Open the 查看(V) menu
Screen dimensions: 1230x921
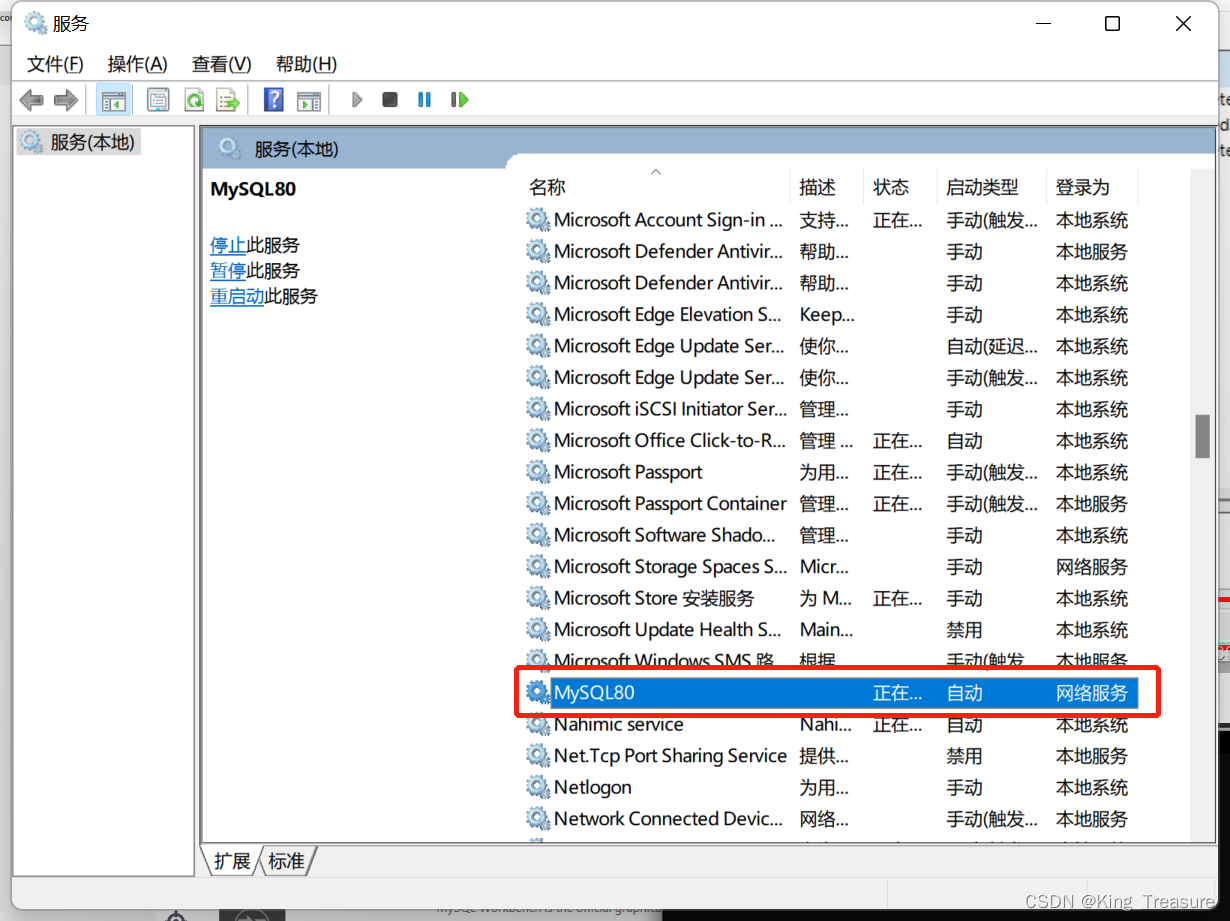222,64
